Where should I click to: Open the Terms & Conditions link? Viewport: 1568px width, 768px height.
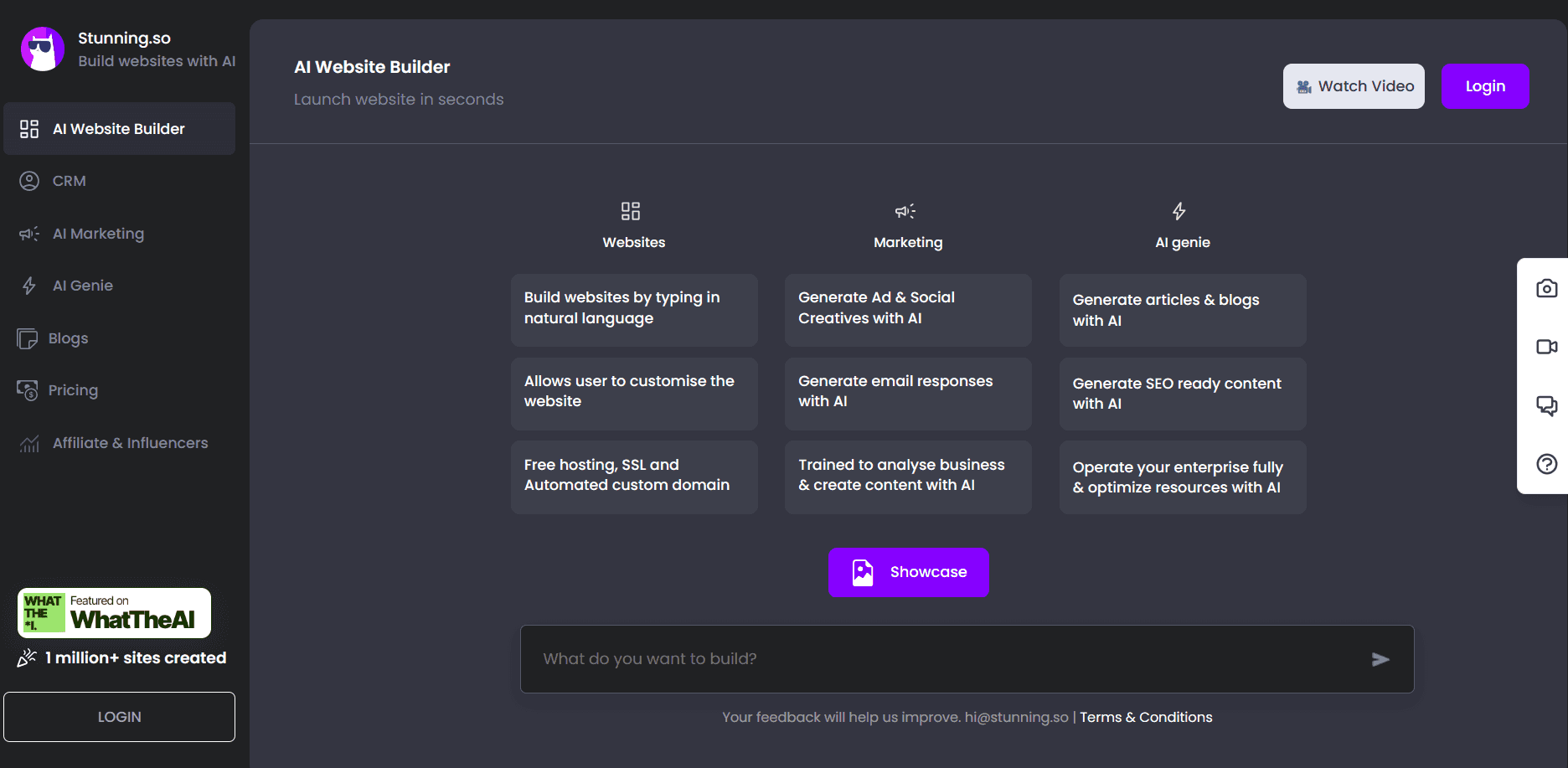point(1145,717)
